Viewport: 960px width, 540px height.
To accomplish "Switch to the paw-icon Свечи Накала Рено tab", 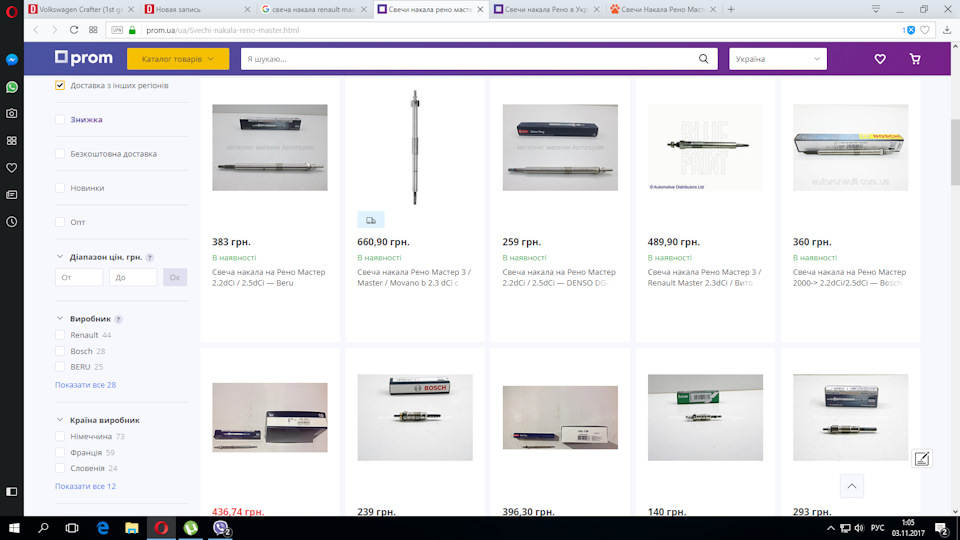I will tap(663, 9).
